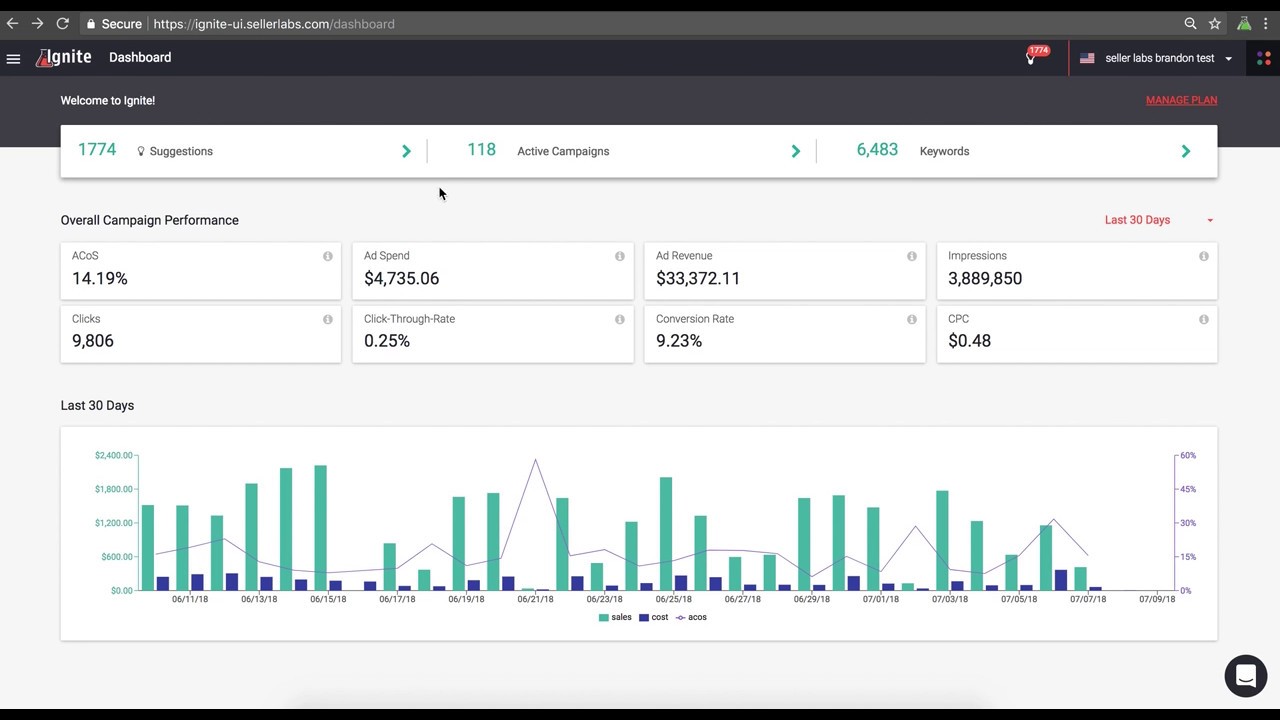This screenshot has width=1280, height=720.
Task: Click the browser address bar URL
Action: point(274,23)
